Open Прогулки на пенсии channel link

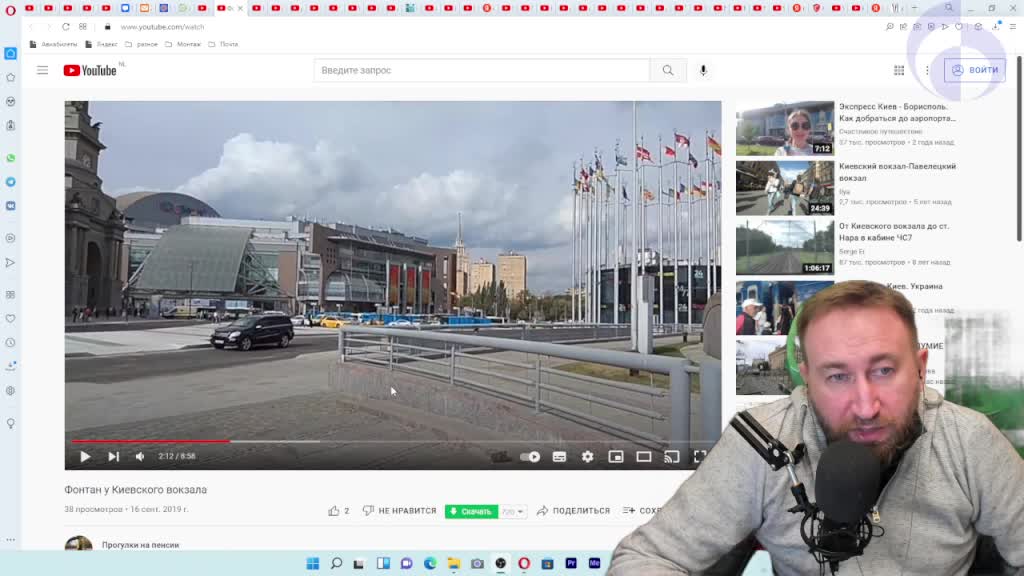[x=140, y=545]
